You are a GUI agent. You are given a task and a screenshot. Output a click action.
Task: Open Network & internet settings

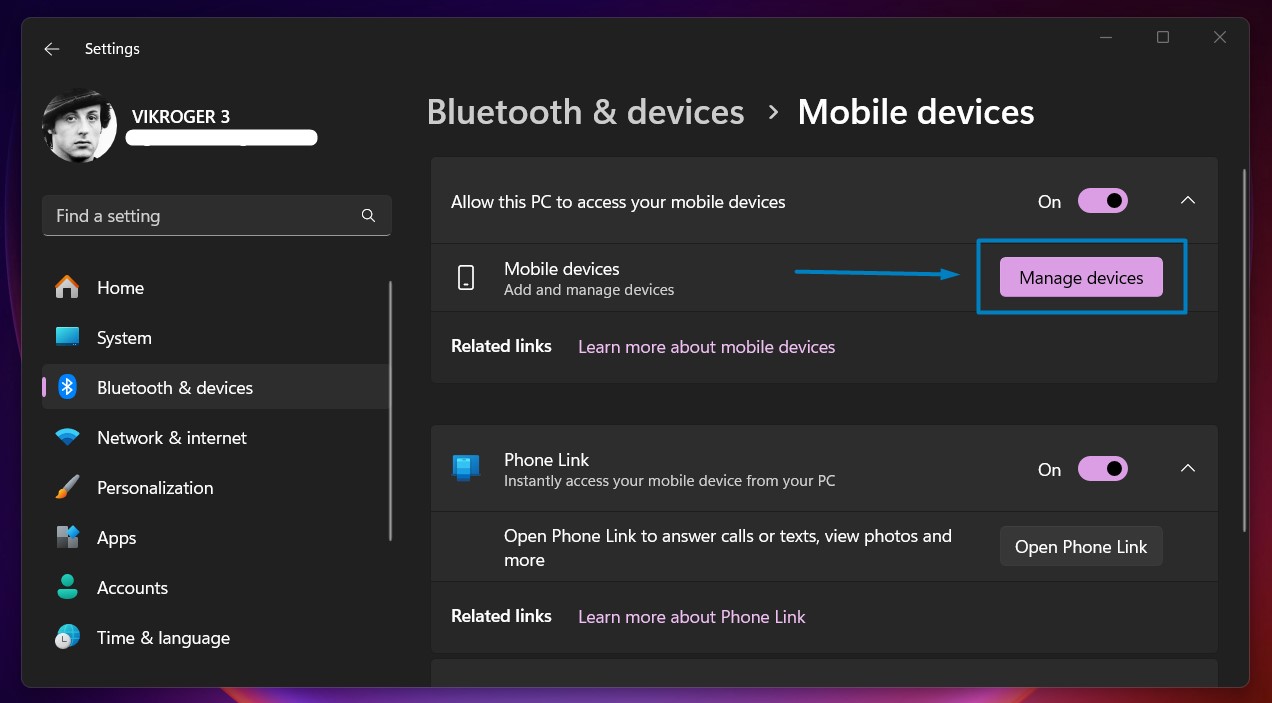(215, 438)
